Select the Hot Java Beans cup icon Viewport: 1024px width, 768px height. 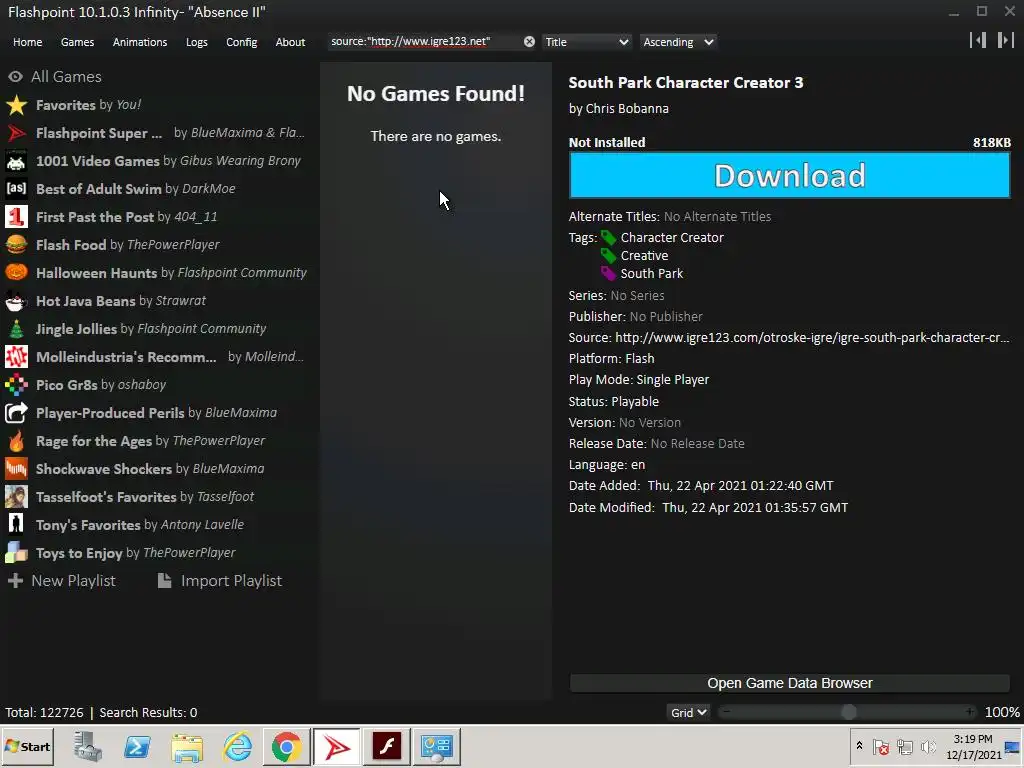pos(16,301)
